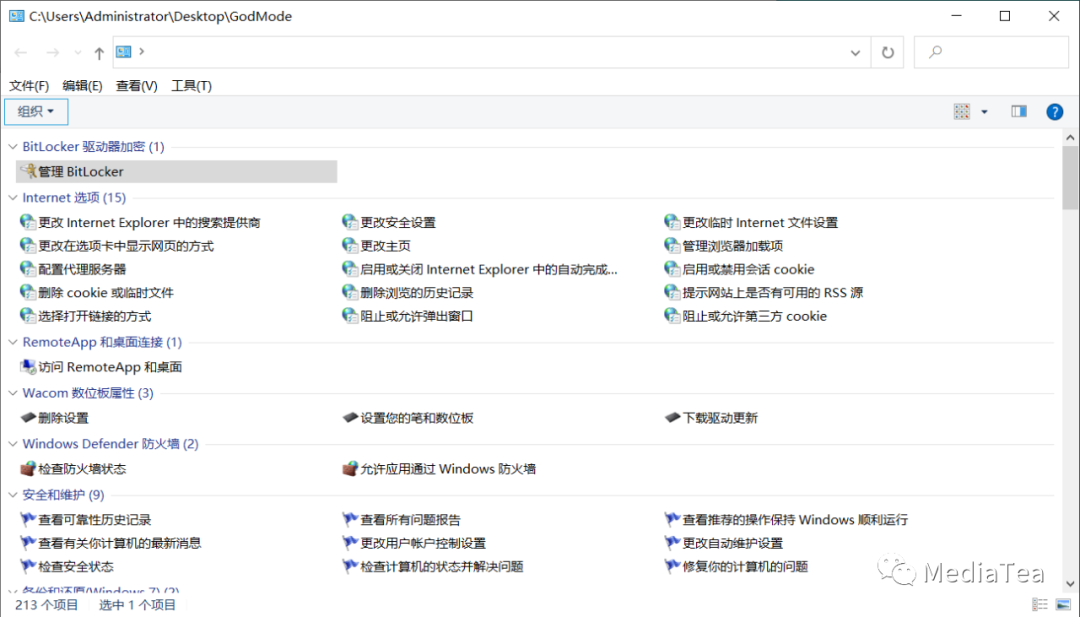Screen dimensions: 1080x617
Task: Click the icon next to 更改安全设置
Action: point(350,222)
